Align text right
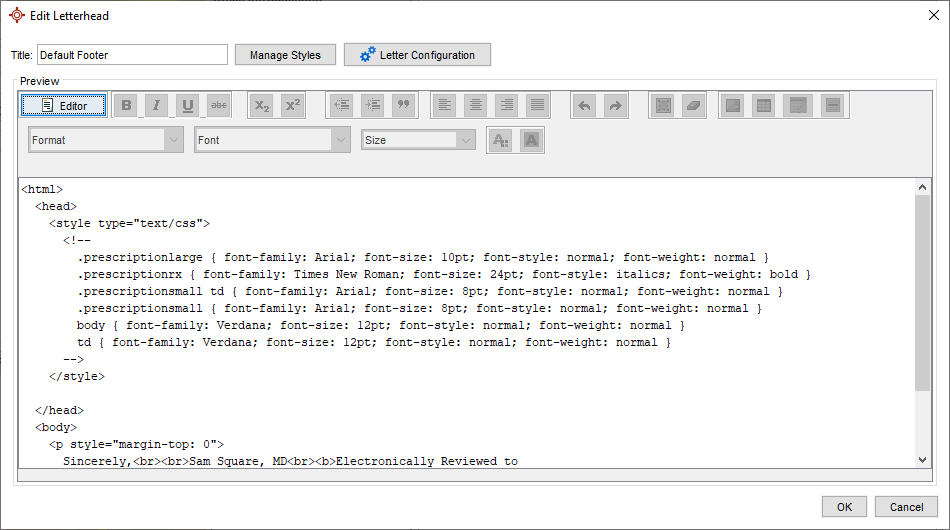 click(x=507, y=105)
